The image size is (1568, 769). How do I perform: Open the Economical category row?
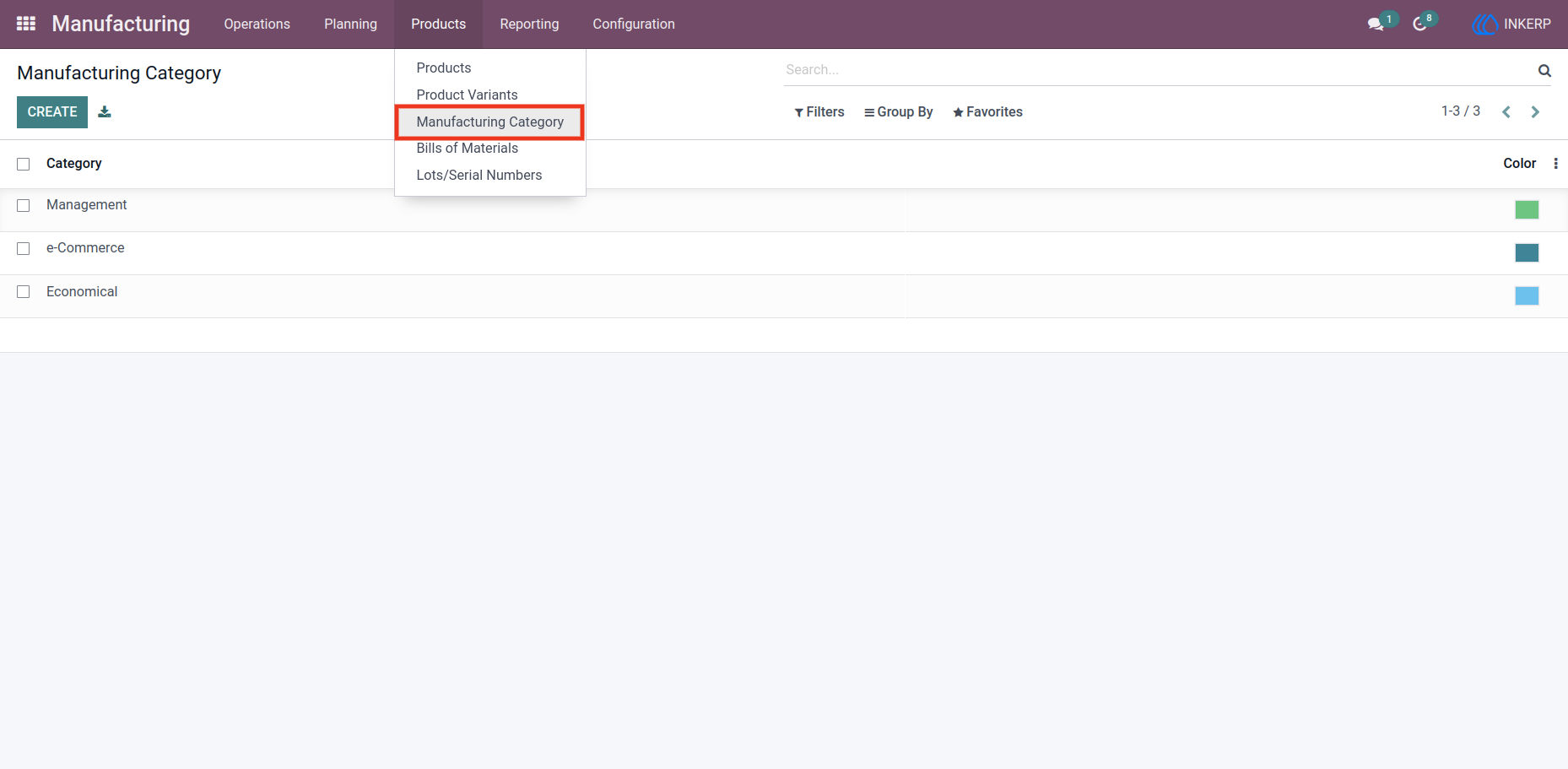(x=784, y=296)
